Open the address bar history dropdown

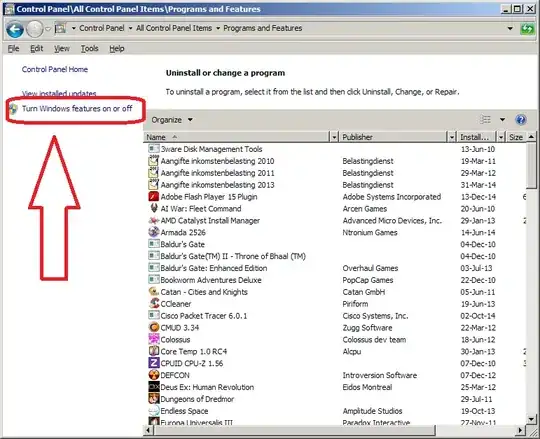pos(510,29)
